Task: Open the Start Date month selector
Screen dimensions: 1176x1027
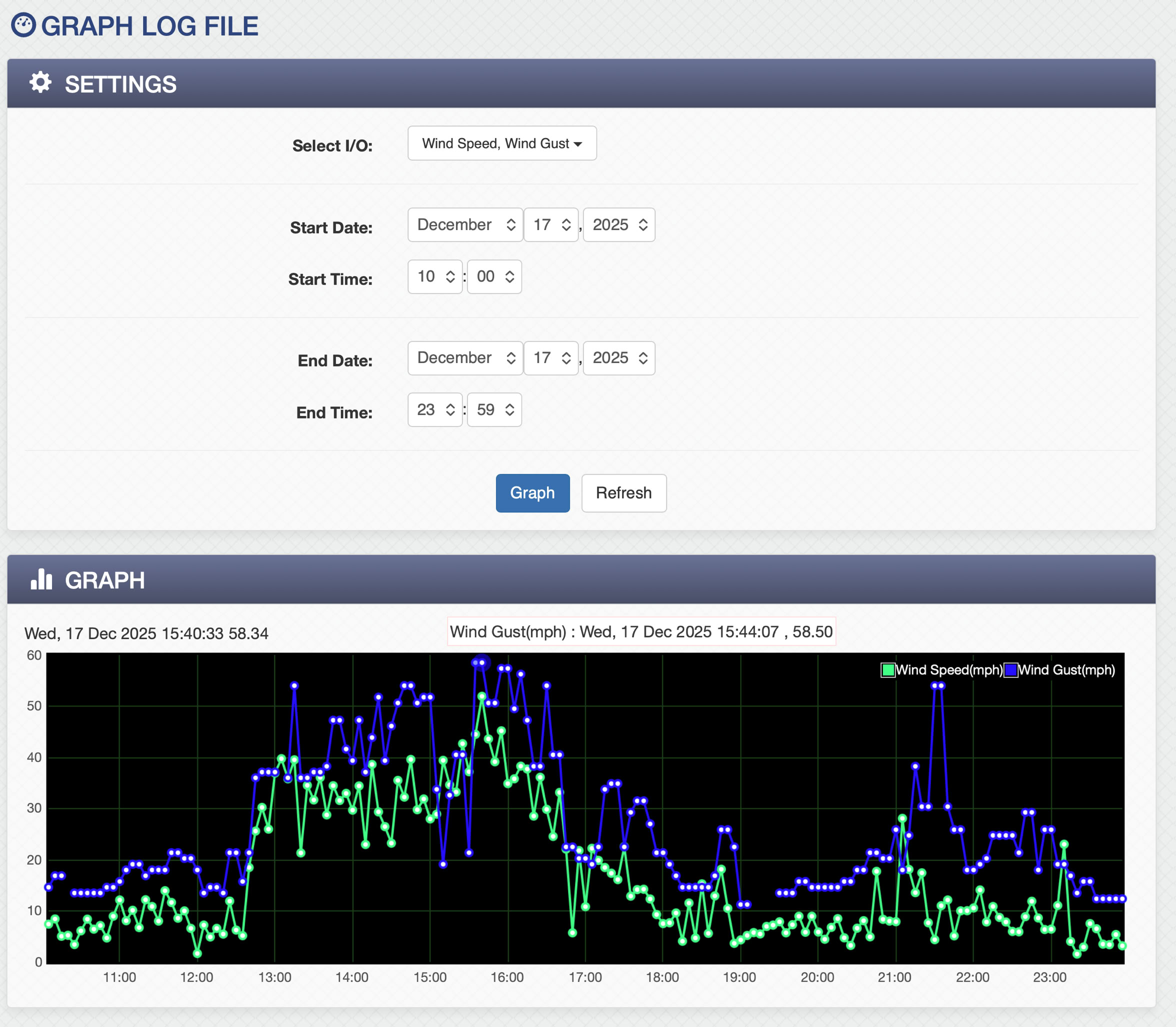Action: [x=465, y=224]
